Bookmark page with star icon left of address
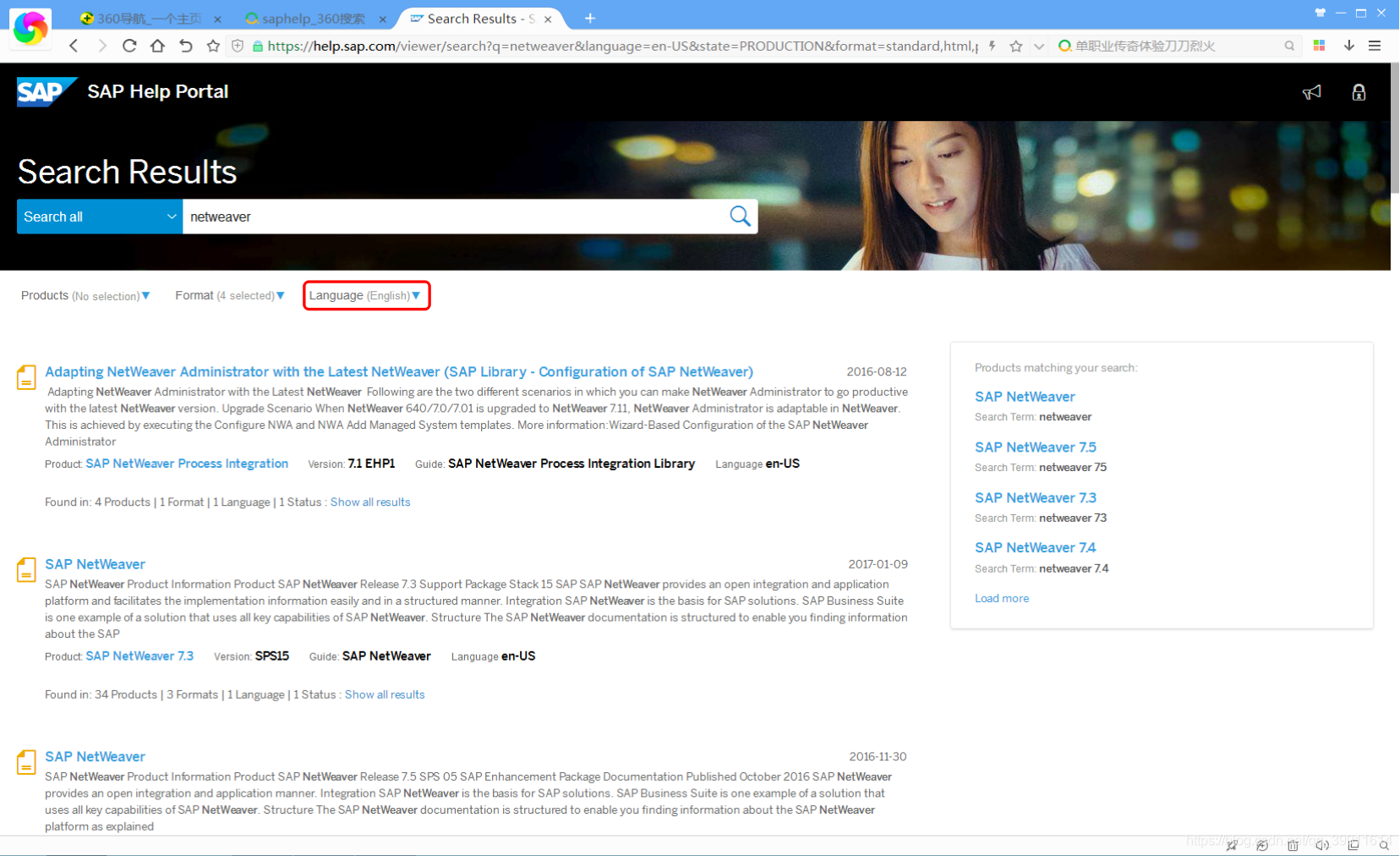1400x856 pixels. point(213,46)
